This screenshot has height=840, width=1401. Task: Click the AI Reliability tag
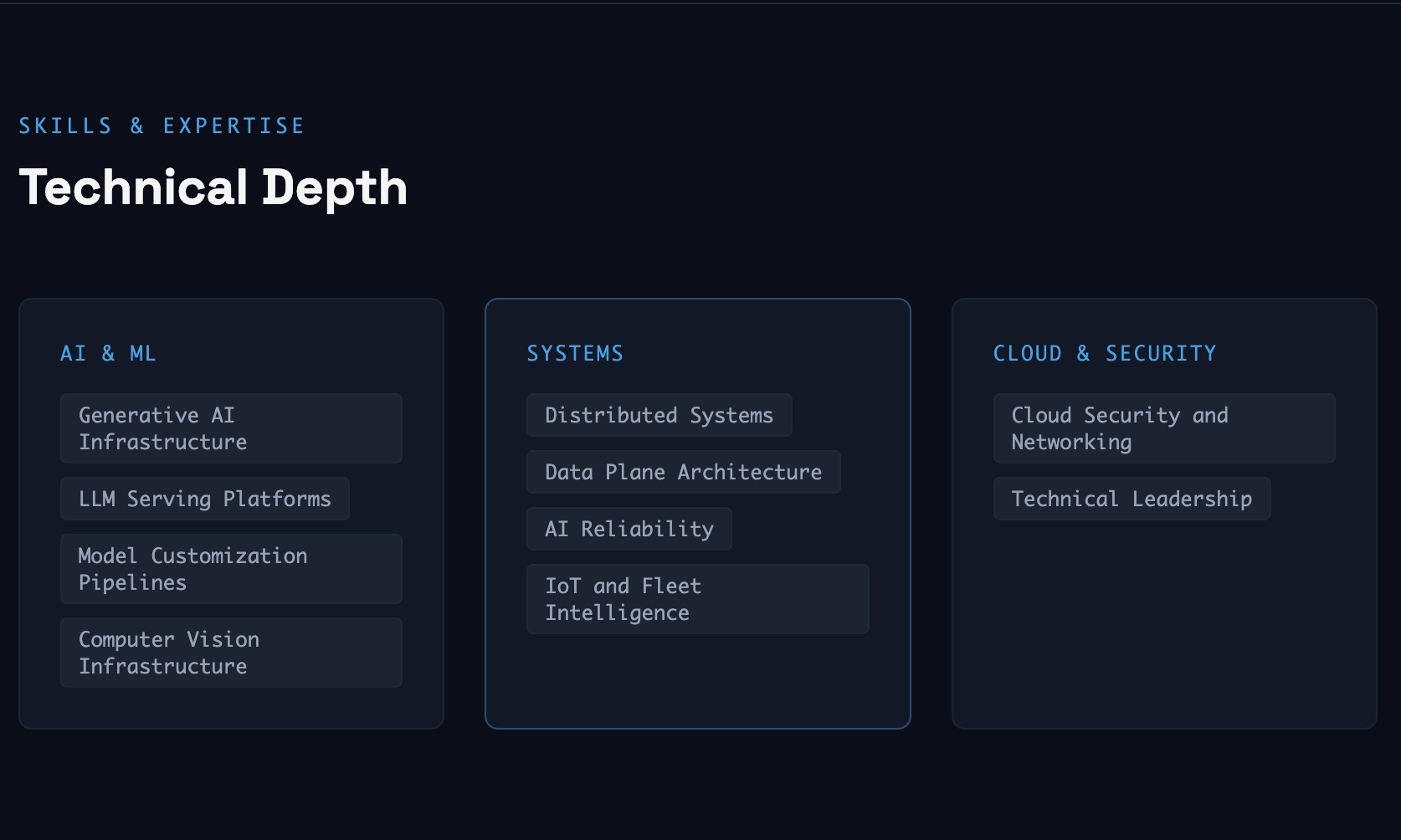pos(629,529)
